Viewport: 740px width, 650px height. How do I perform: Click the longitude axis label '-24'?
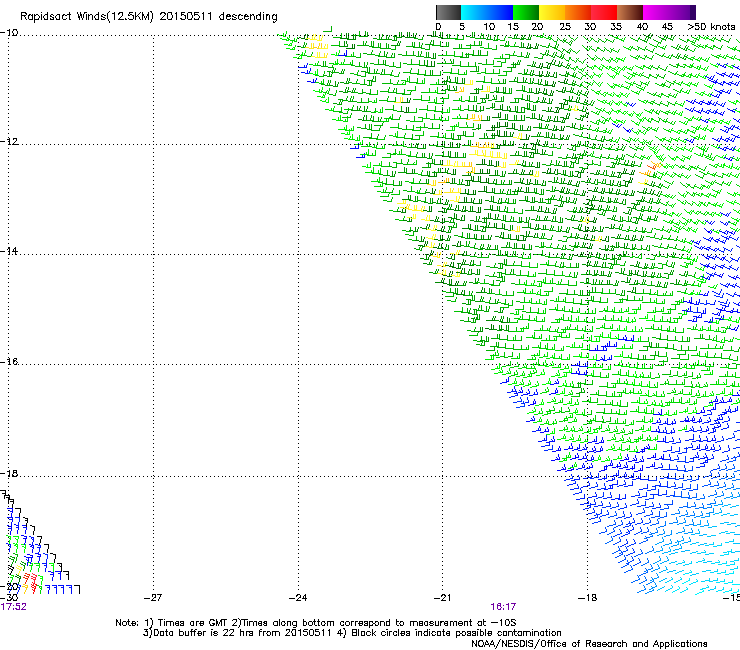[298, 598]
